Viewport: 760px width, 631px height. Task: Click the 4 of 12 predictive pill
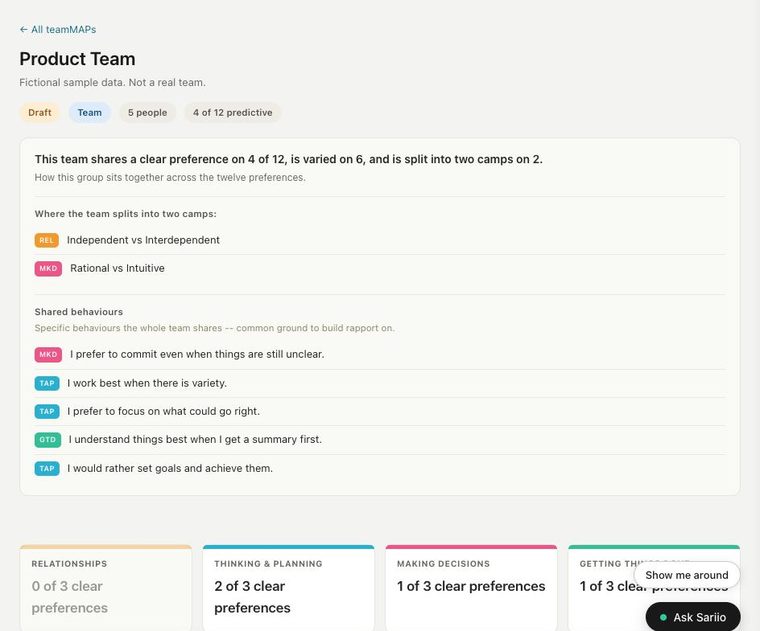[x=233, y=112]
